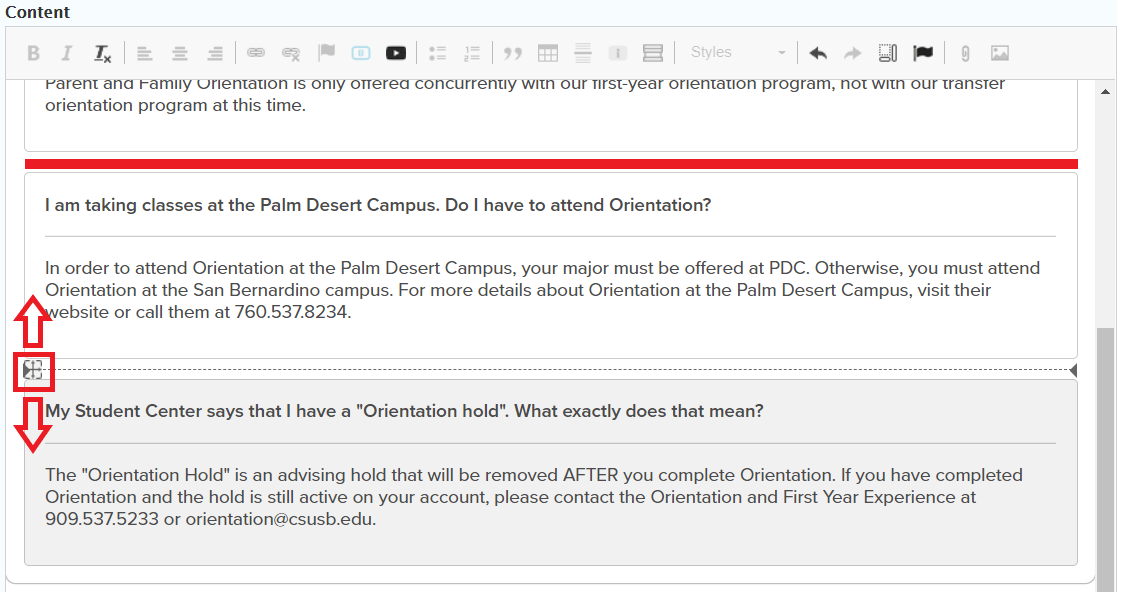Undo the last edit
The height and width of the screenshot is (592, 1123).
point(818,53)
